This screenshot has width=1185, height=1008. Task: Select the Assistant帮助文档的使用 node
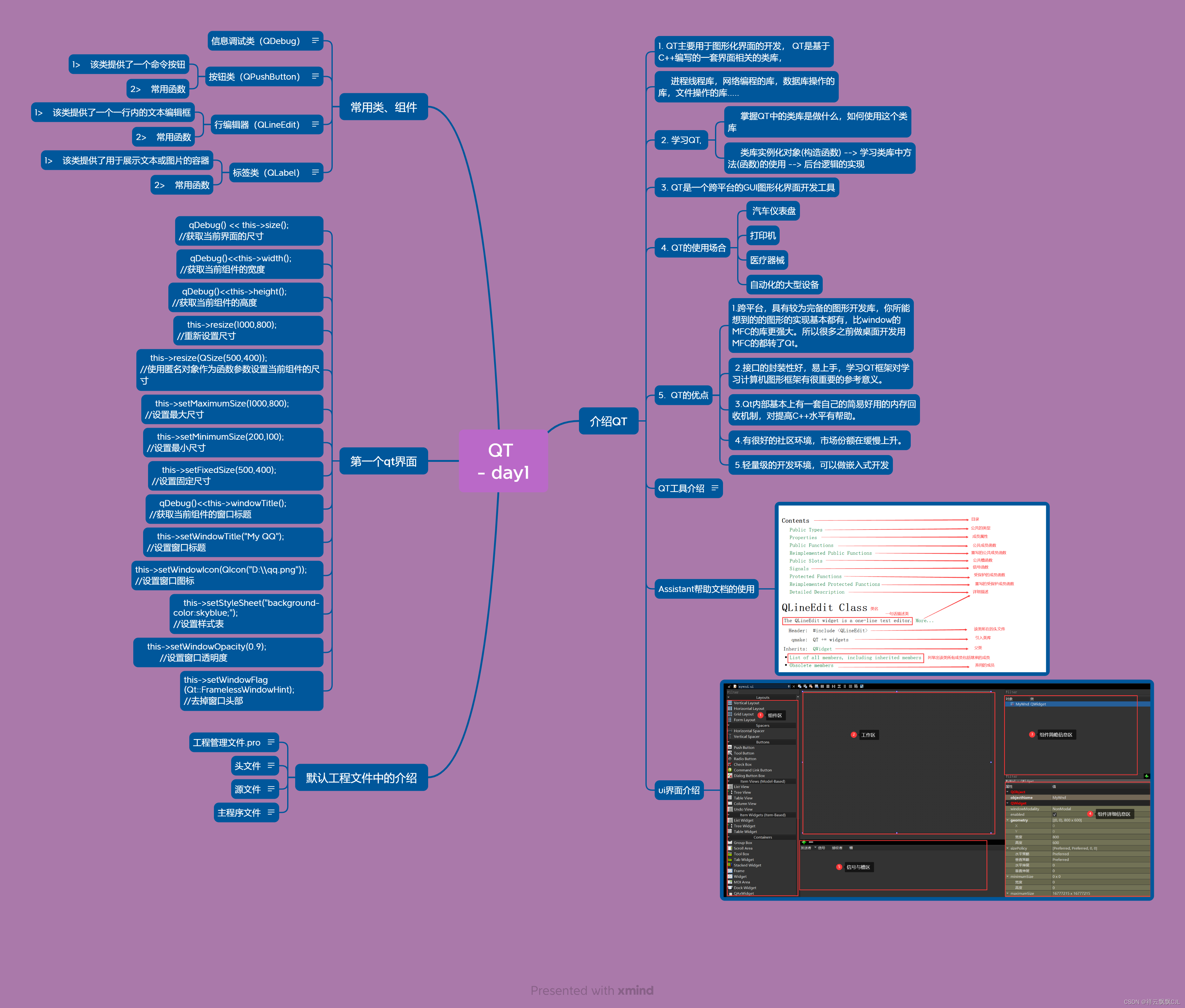(706, 589)
